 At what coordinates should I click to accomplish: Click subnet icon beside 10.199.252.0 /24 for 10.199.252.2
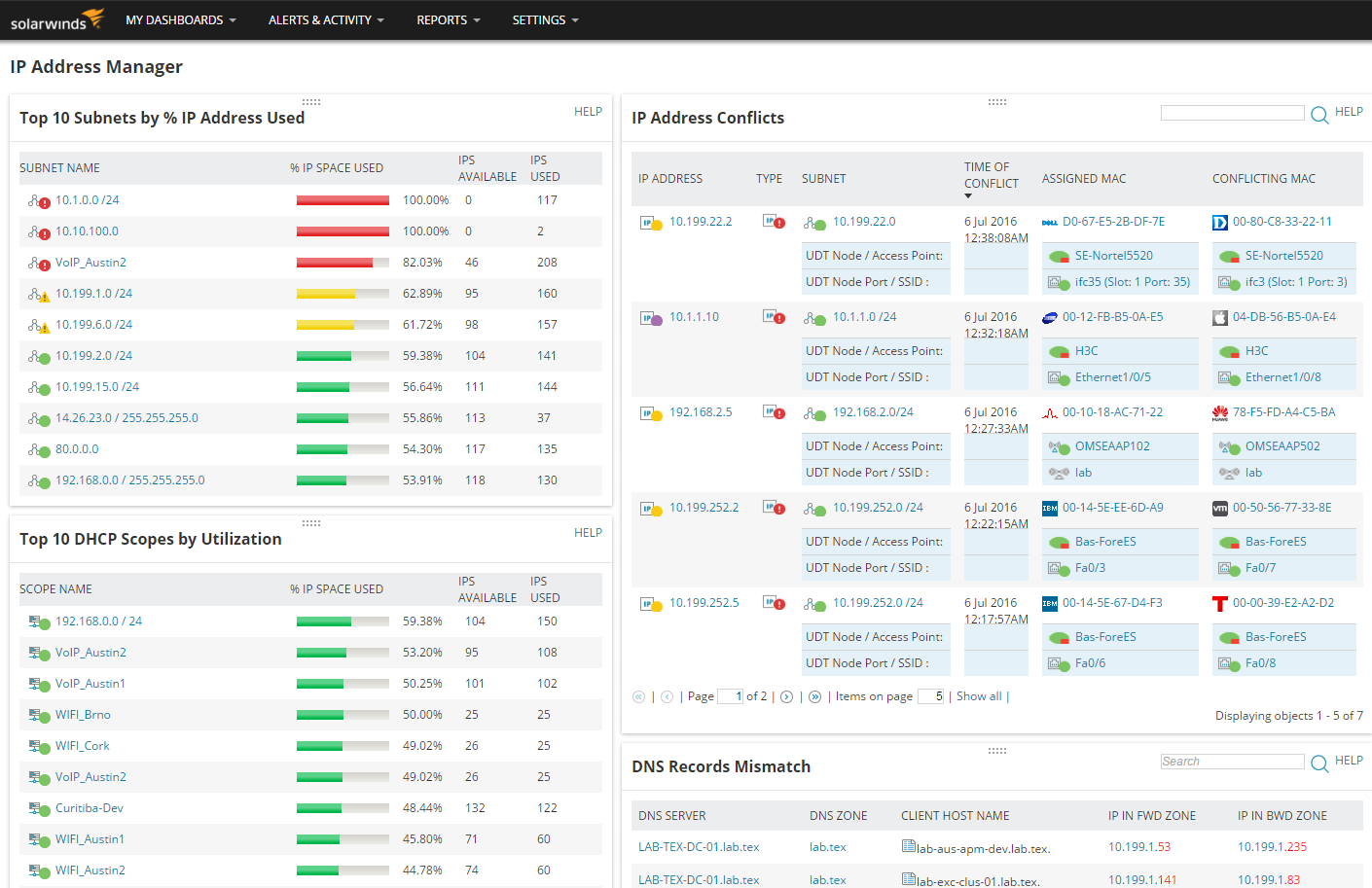[x=814, y=509]
